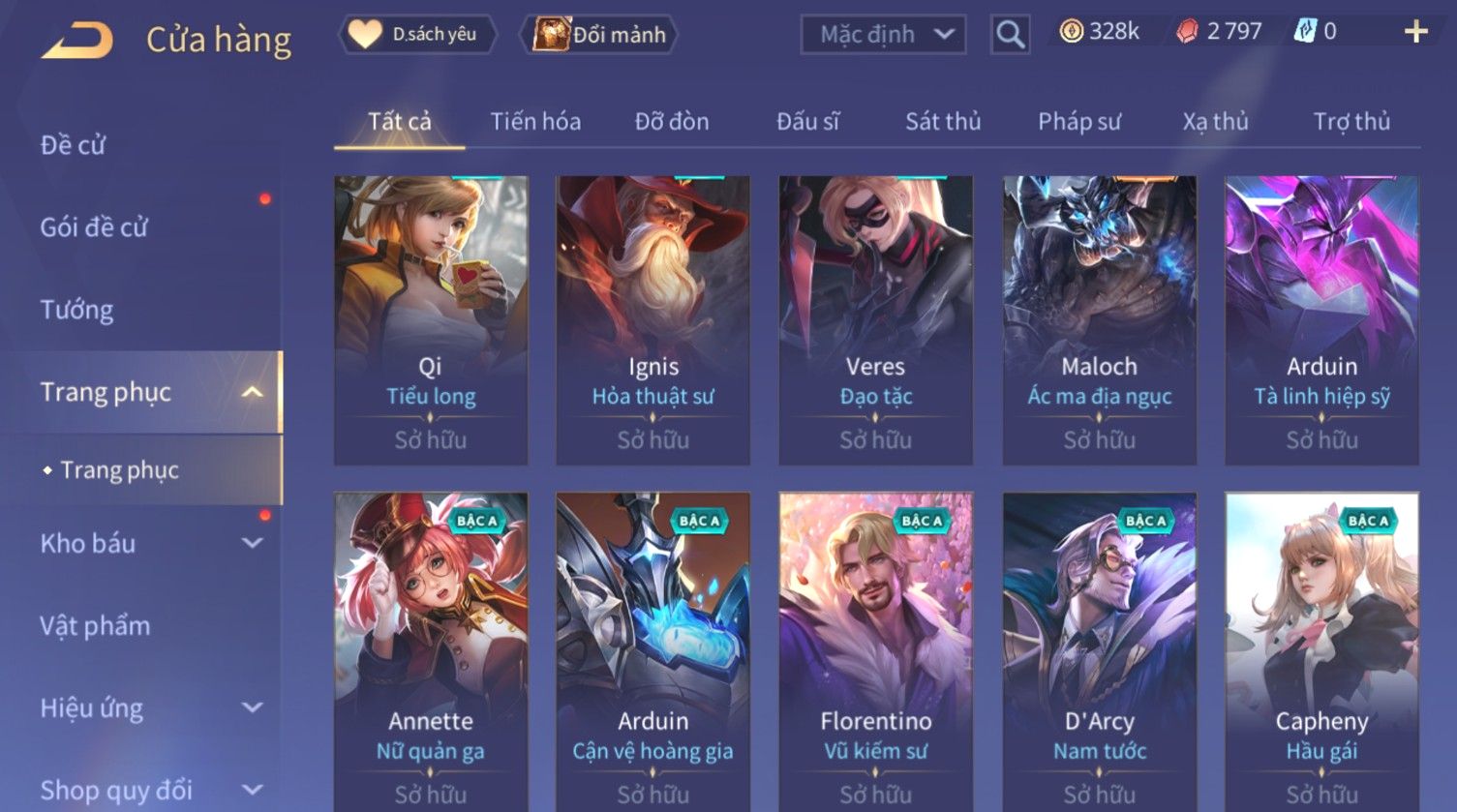Switch to the Sát thủ tab
Viewport: 1457px width, 812px height.
pyautogui.click(x=943, y=121)
